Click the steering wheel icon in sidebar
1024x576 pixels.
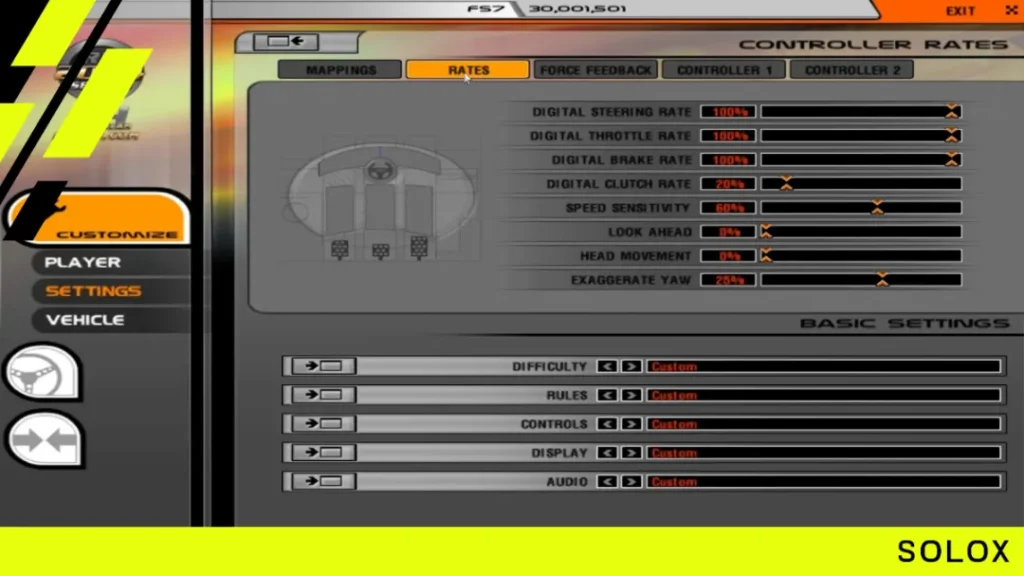click(42, 372)
